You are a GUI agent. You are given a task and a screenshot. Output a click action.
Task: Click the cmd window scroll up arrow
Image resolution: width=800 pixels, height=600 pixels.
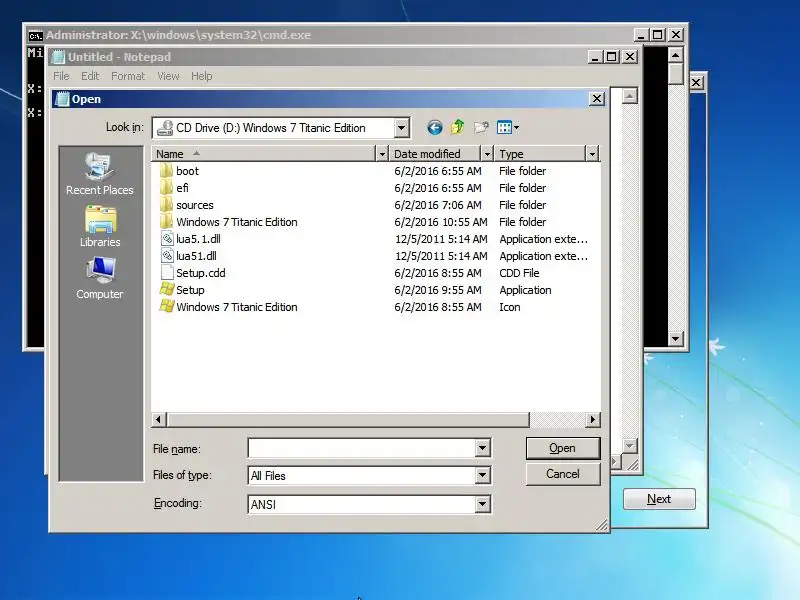(x=676, y=55)
